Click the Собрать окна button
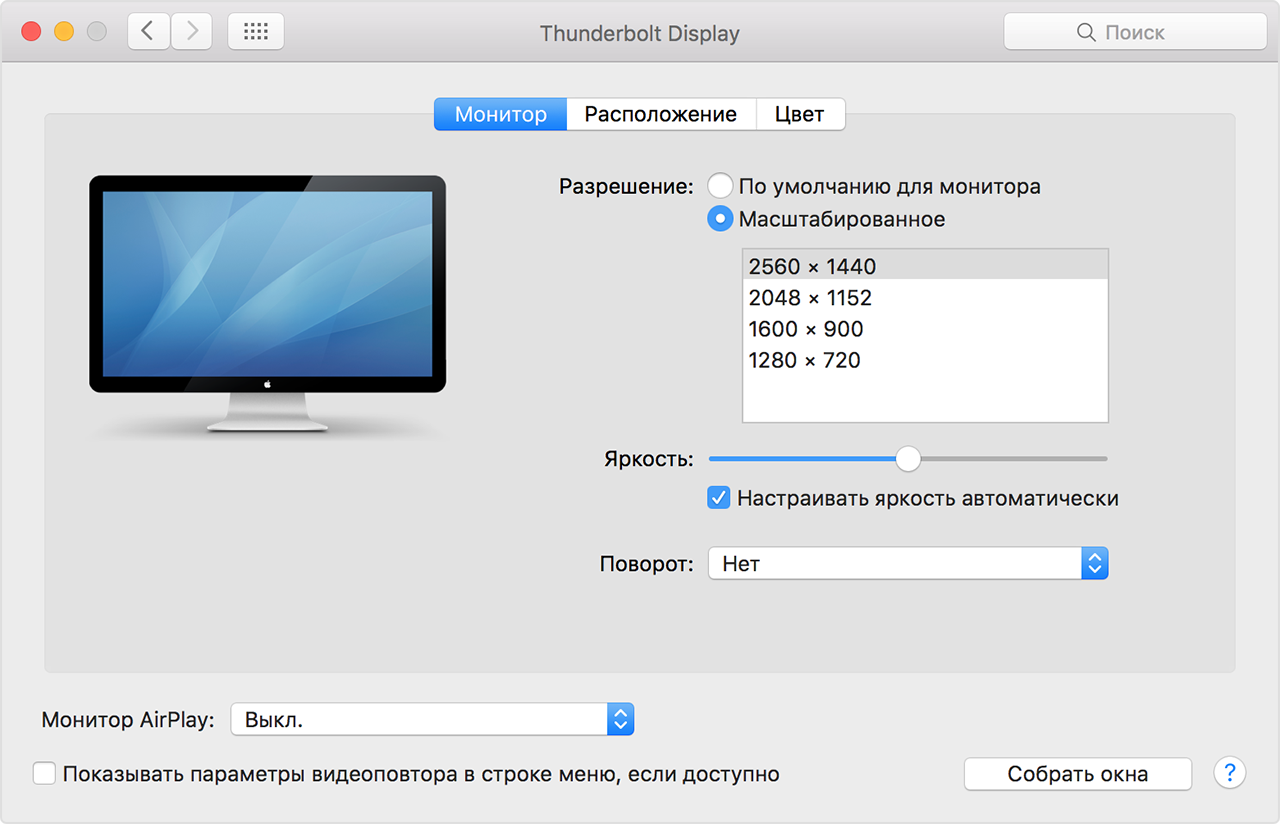1280x824 pixels. (1078, 774)
